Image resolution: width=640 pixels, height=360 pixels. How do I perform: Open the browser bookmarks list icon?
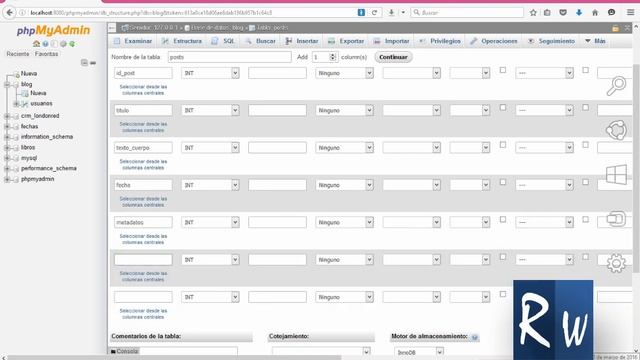coord(547,13)
